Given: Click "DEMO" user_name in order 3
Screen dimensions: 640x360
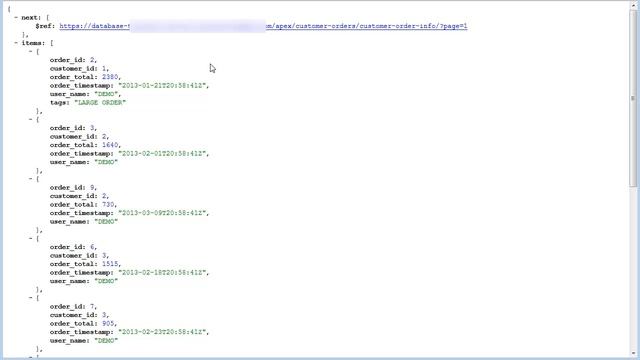Looking at the screenshot, I should (x=106, y=162).
